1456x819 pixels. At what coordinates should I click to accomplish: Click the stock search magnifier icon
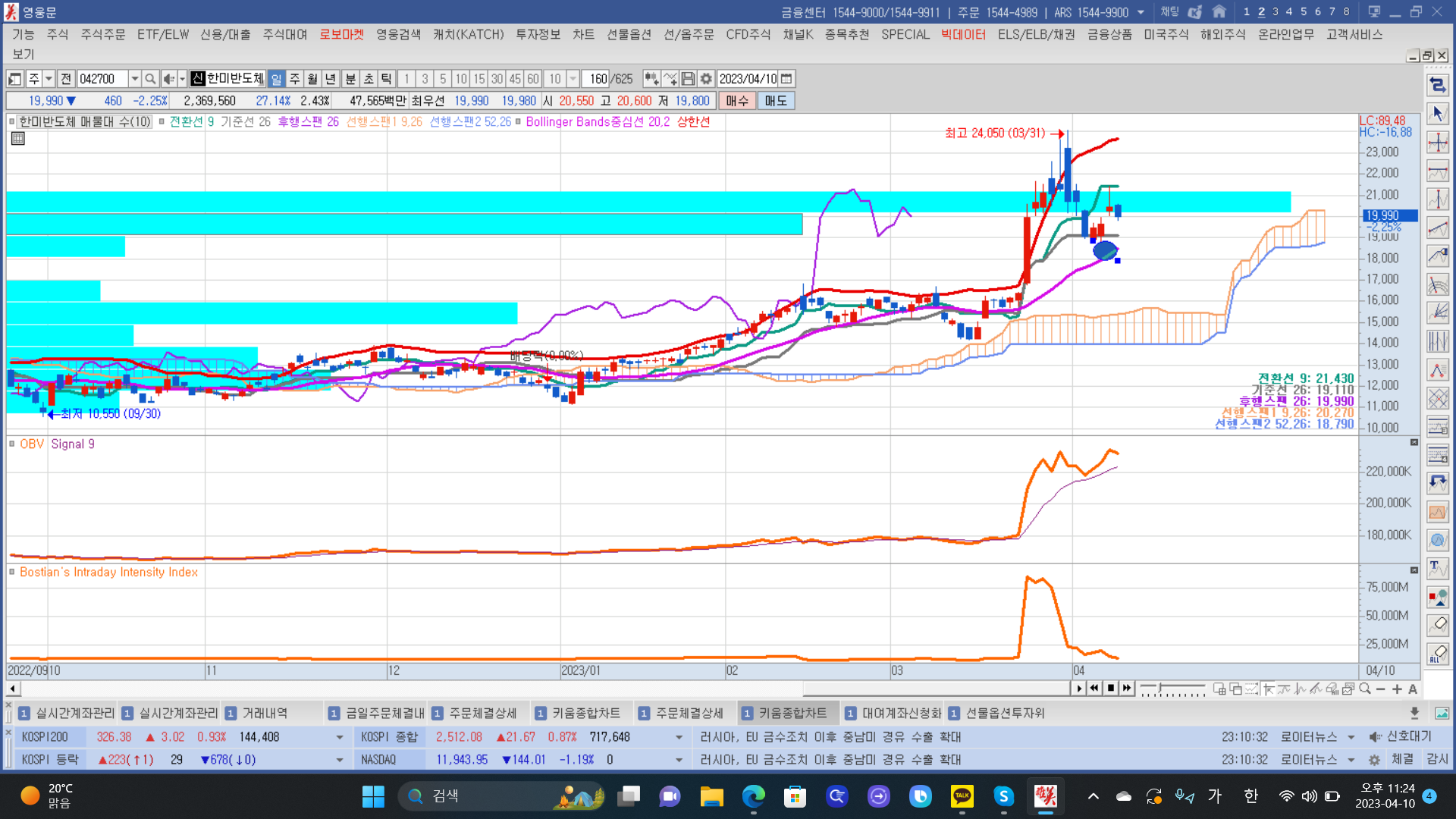[150, 79]
